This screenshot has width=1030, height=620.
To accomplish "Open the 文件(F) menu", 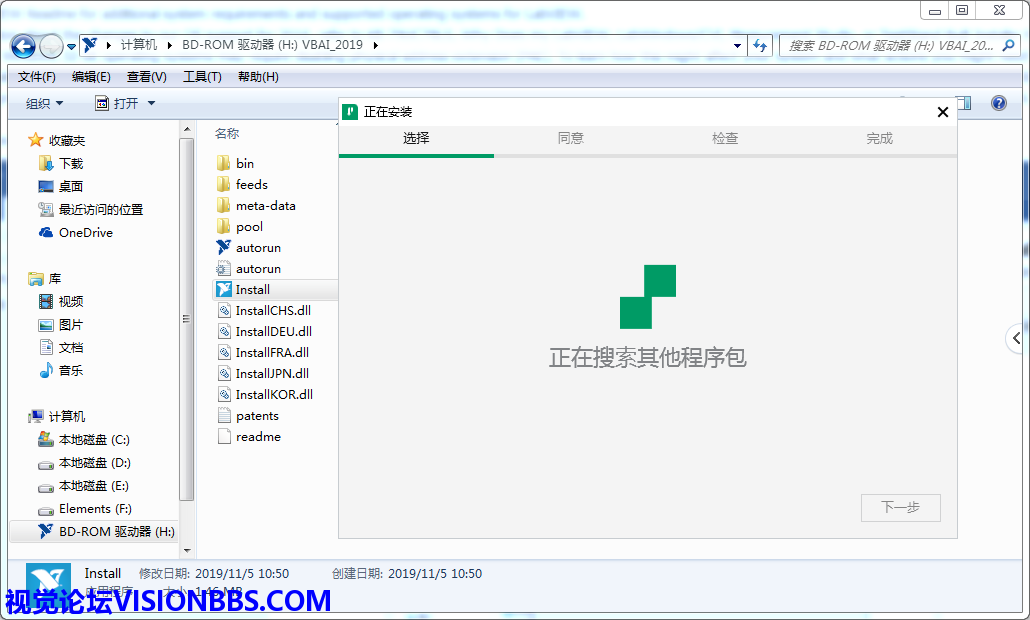I will tap(37, 77).
